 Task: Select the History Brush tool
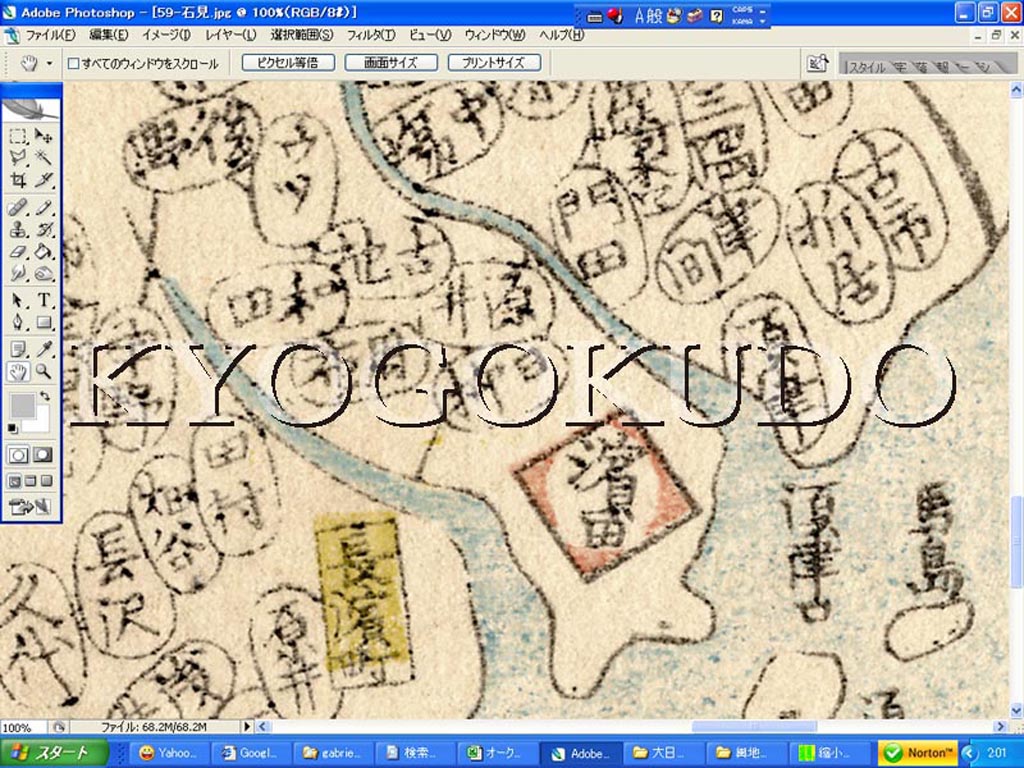coord(43,230)
